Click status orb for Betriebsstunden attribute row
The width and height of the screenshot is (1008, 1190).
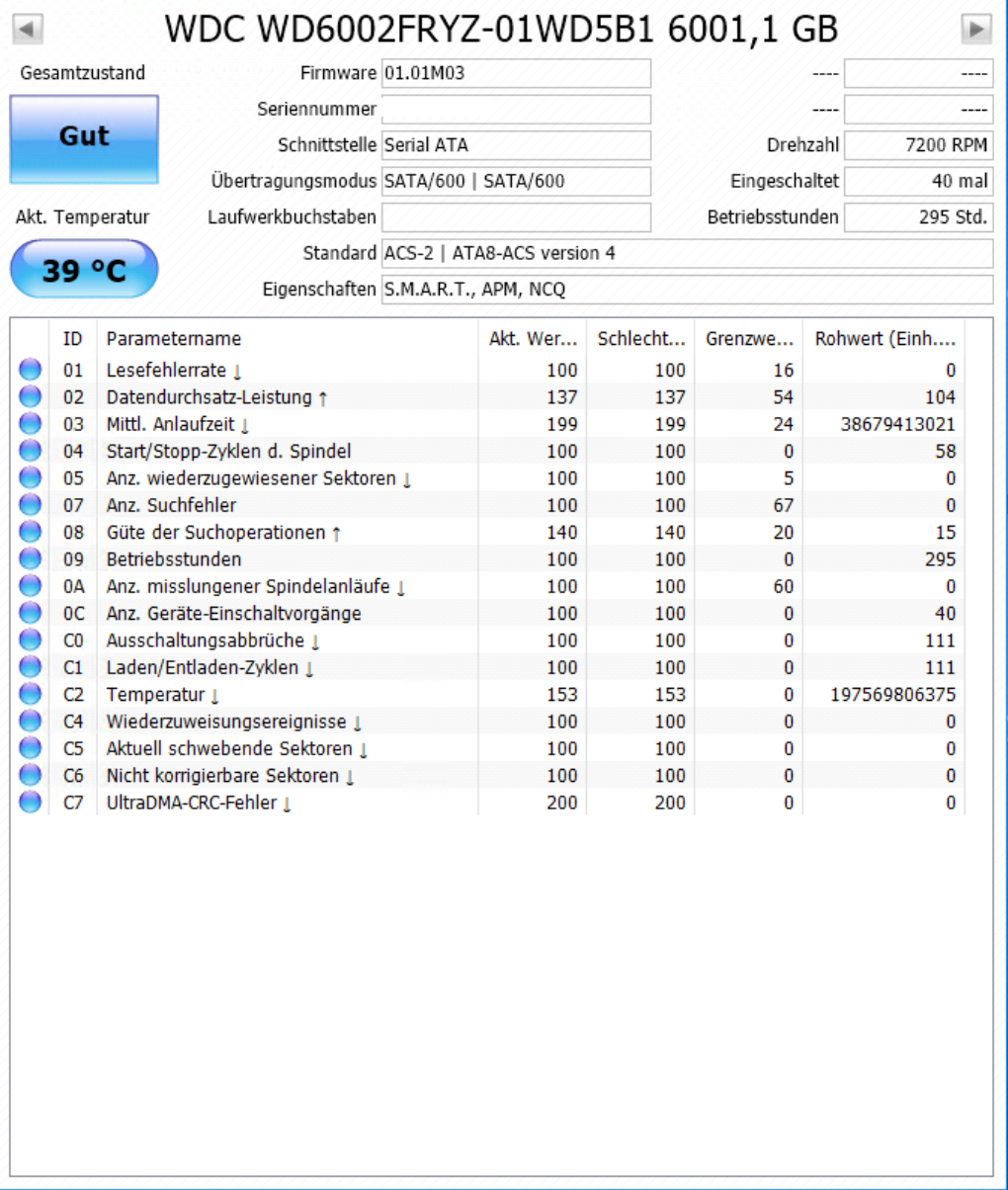pyautogui.click(x=31, y=559)
